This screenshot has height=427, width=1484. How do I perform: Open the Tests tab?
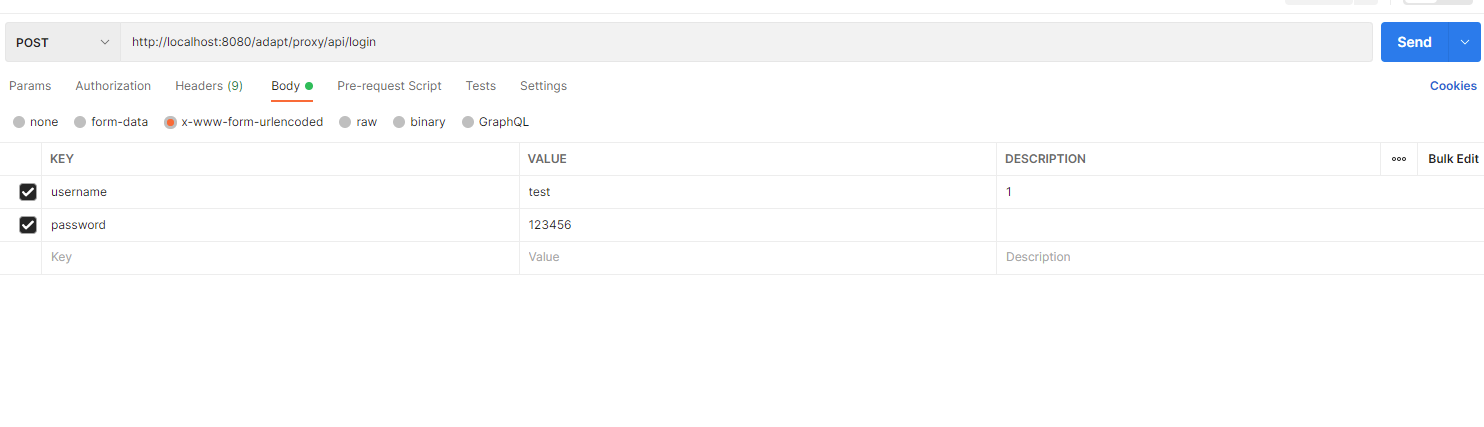[481, 86]
